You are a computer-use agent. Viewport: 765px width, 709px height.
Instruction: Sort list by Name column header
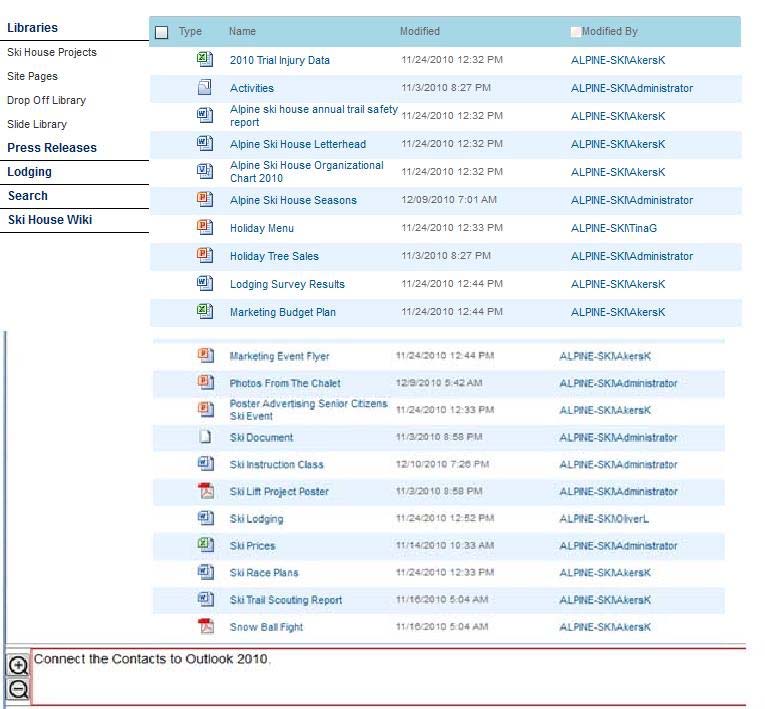point(242,32)
